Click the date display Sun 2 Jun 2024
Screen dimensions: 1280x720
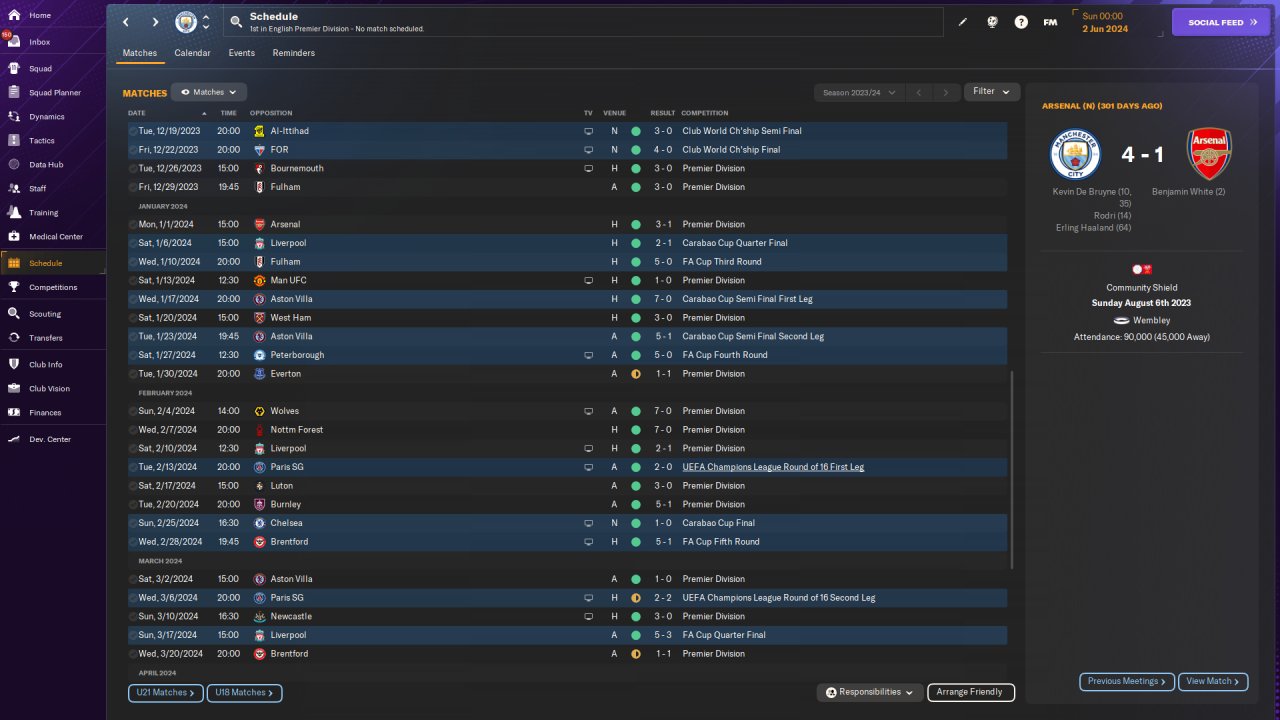click(x=1105, y=22)
